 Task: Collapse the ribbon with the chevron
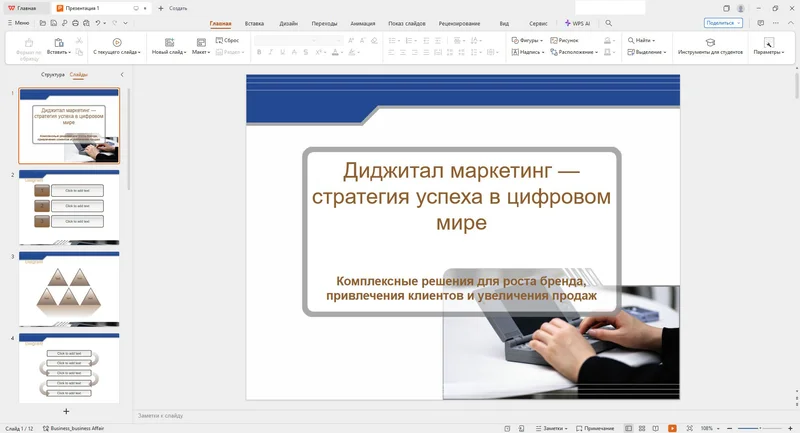(790, 23)
